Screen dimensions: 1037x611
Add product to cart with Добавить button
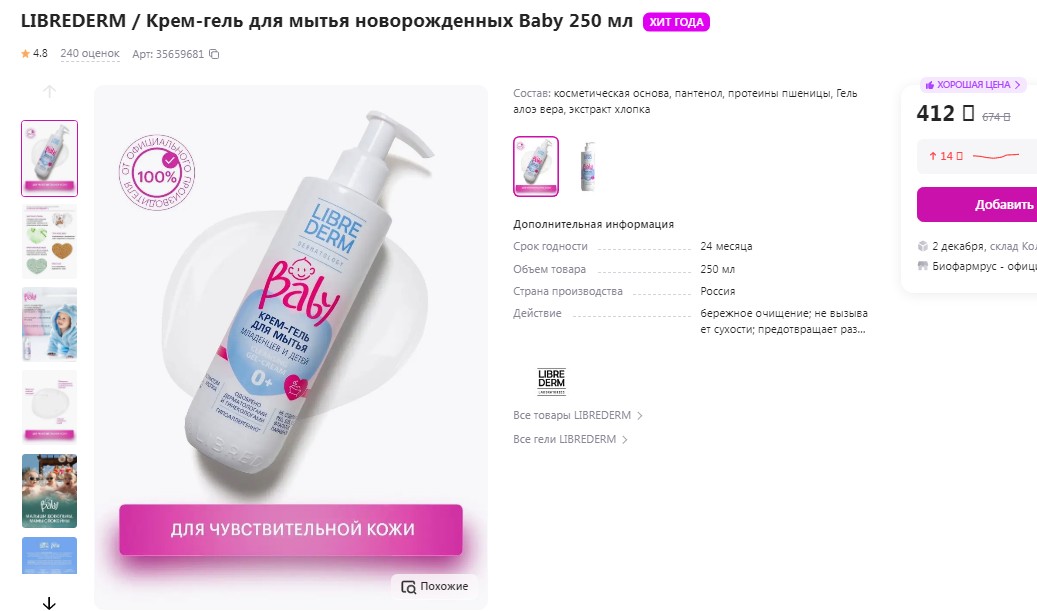977,204
